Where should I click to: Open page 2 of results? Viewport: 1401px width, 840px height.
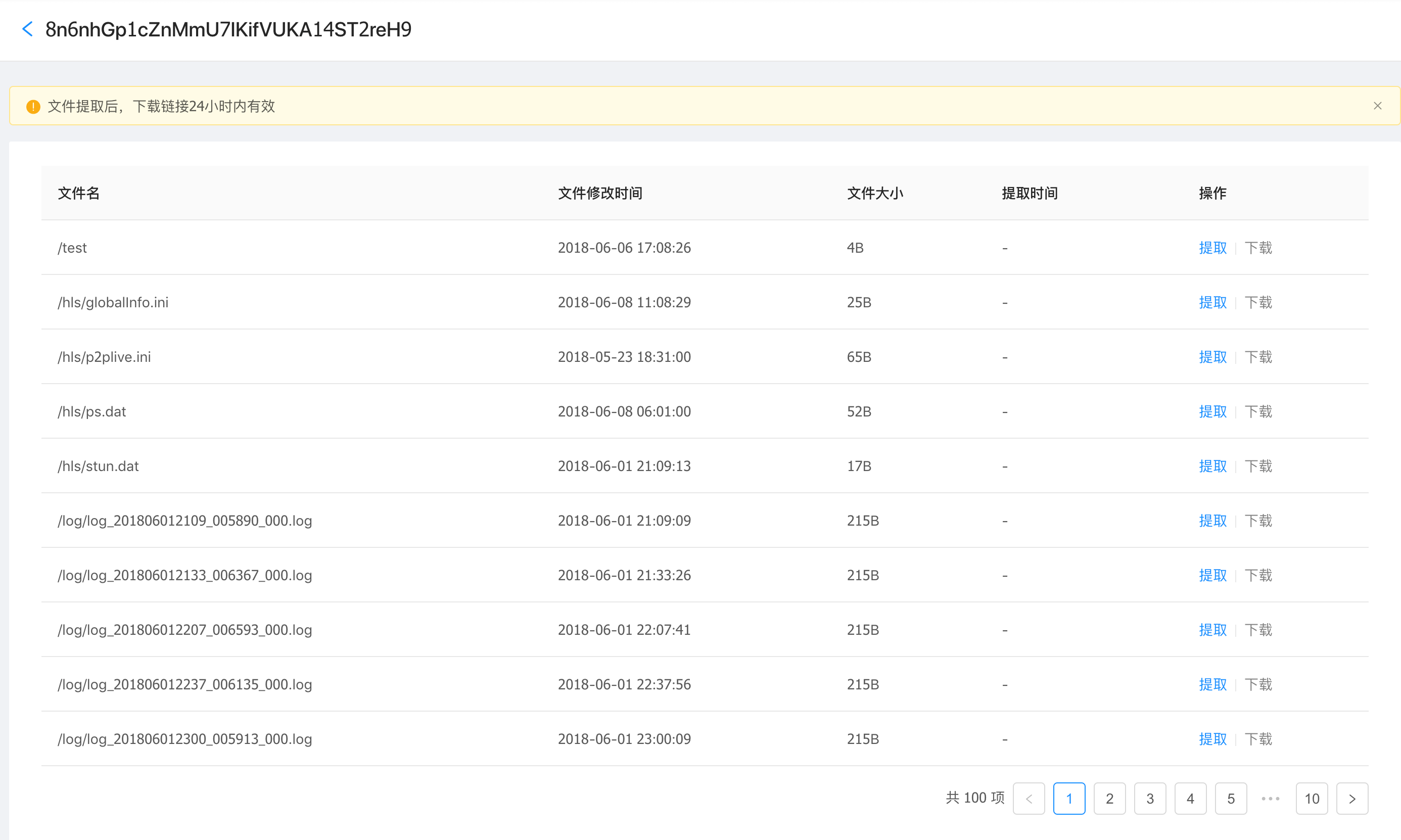[x=1109, y=799]
